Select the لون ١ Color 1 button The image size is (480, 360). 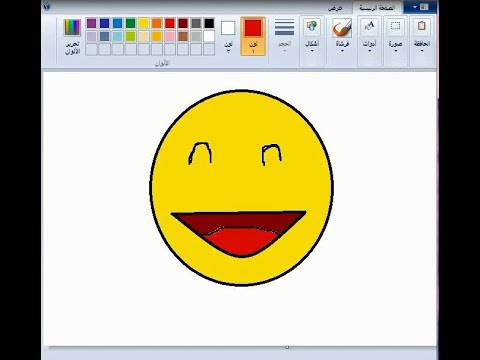[x=253, y=36]
